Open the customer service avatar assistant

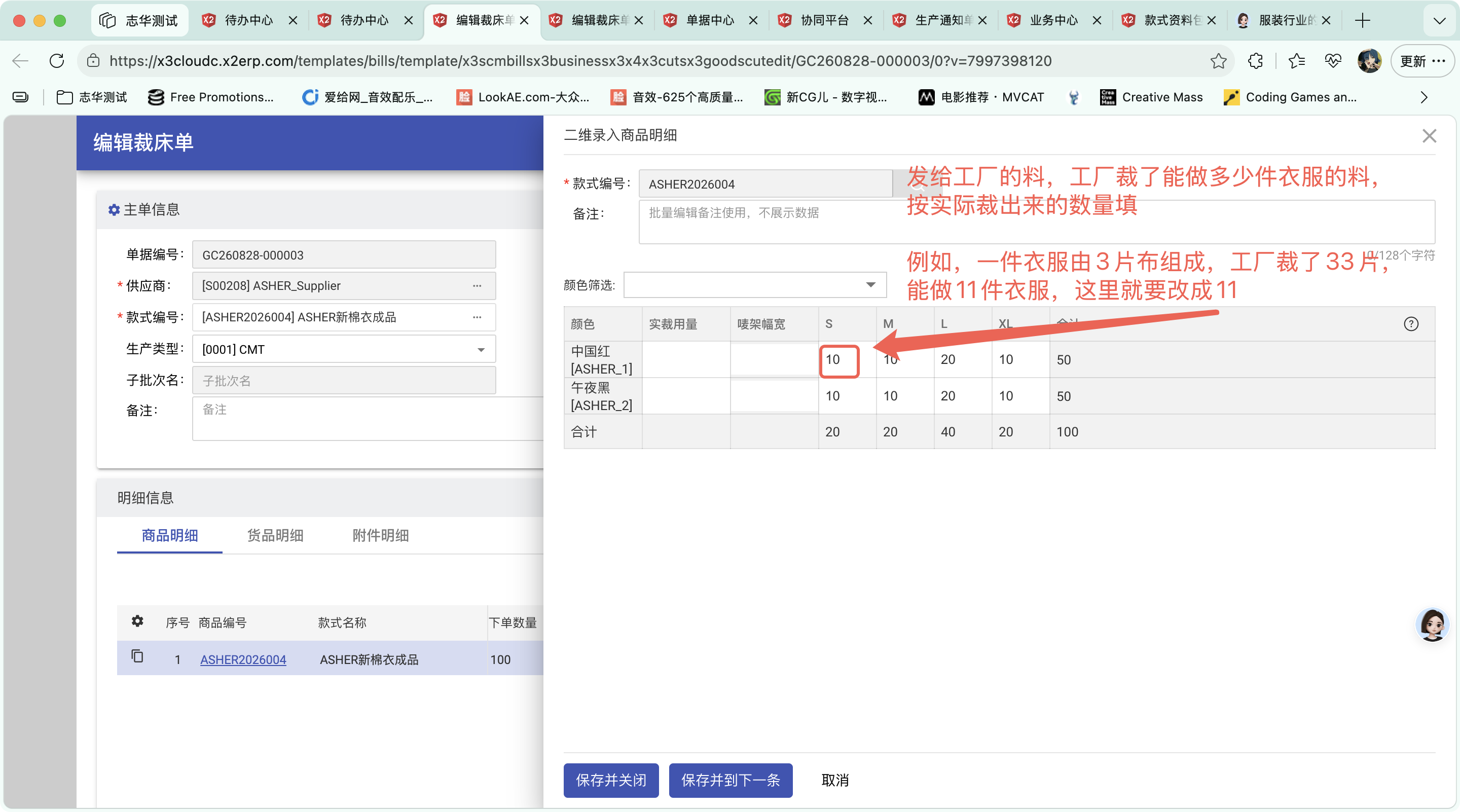[1432, 625]
